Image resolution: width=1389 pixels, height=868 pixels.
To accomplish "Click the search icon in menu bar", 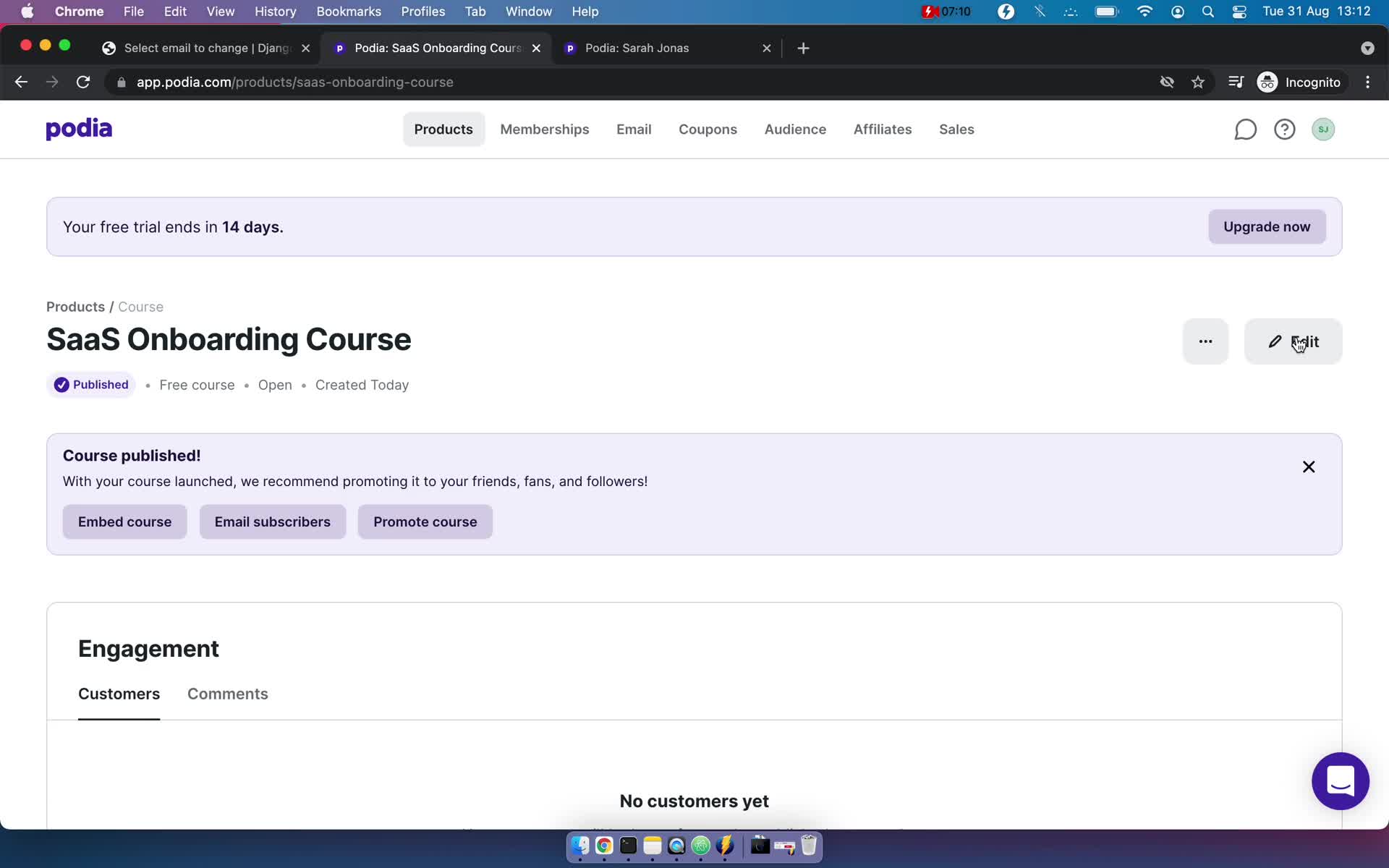I will coord(1208,12).
